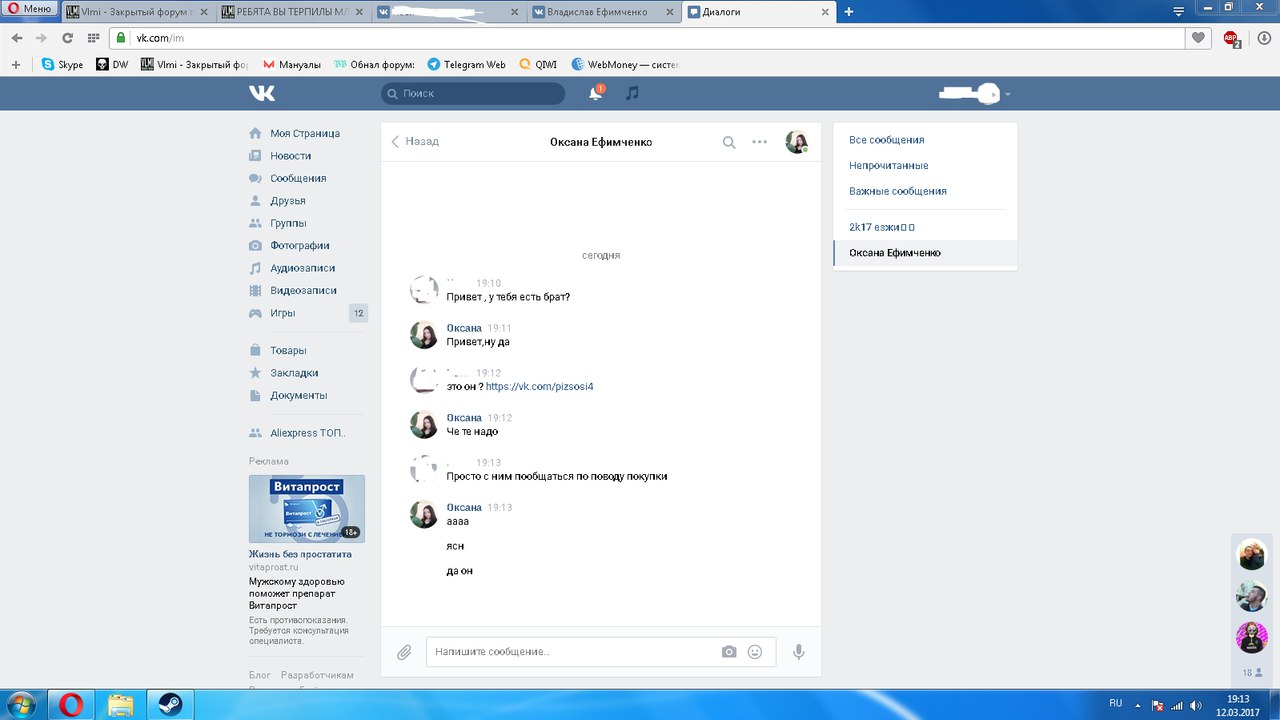Toggle the AdBlock extension icon

[x=1231, y=38]
